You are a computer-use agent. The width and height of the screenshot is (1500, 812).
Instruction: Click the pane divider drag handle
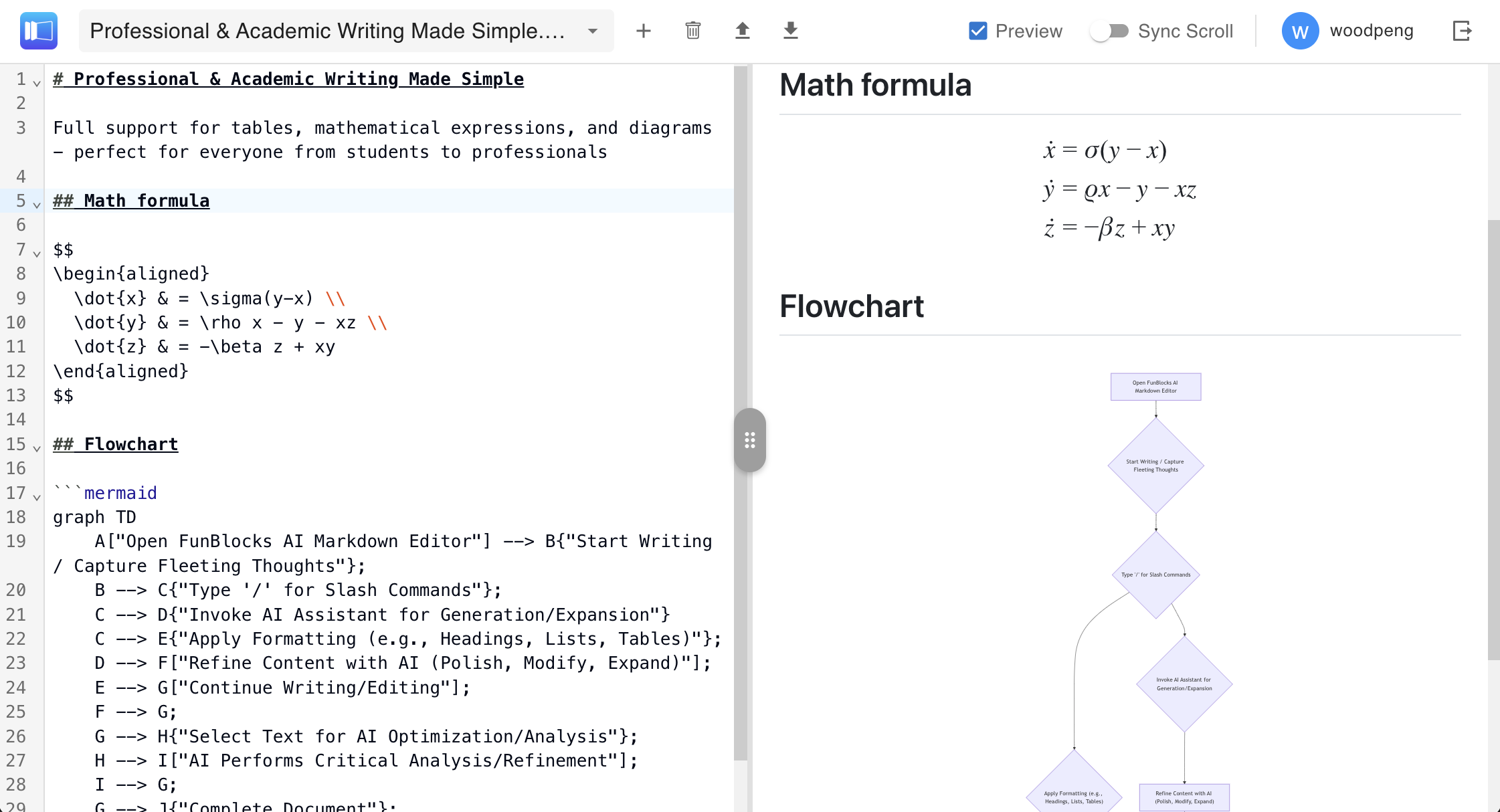click(x=751, y=440)
